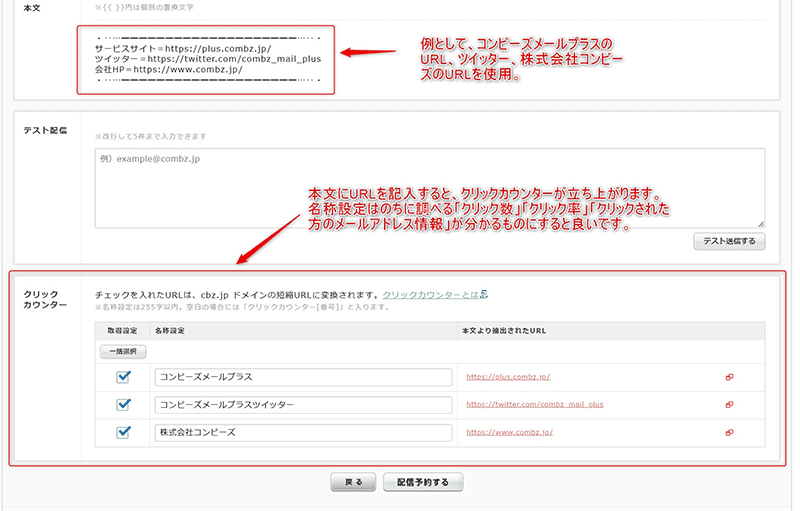Click the 戻る button

coord(353,482)
